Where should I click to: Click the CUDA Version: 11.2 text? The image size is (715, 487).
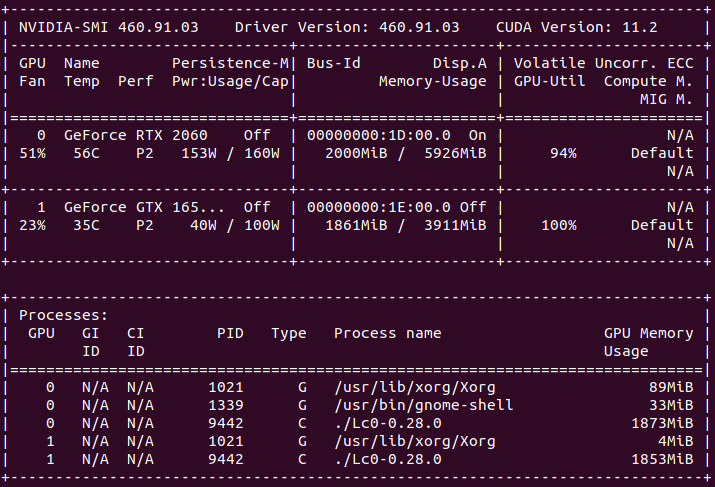(576, 27)
